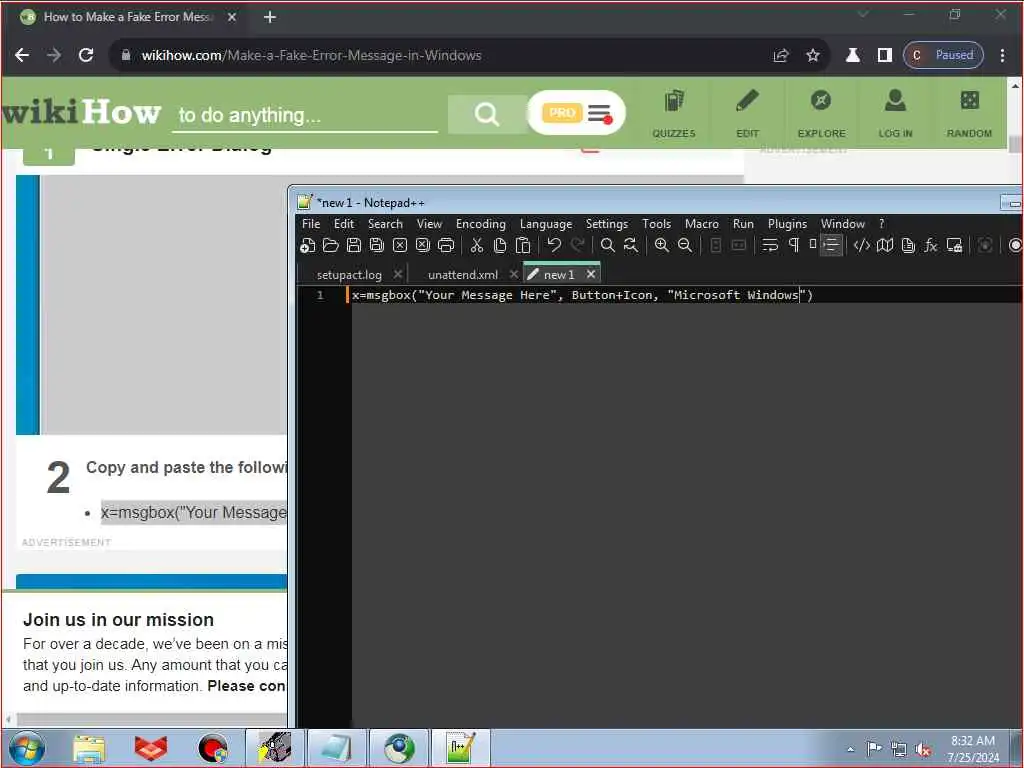Click the Close All toolbar icon
The image size is (1024, 768).
[423, 246]
